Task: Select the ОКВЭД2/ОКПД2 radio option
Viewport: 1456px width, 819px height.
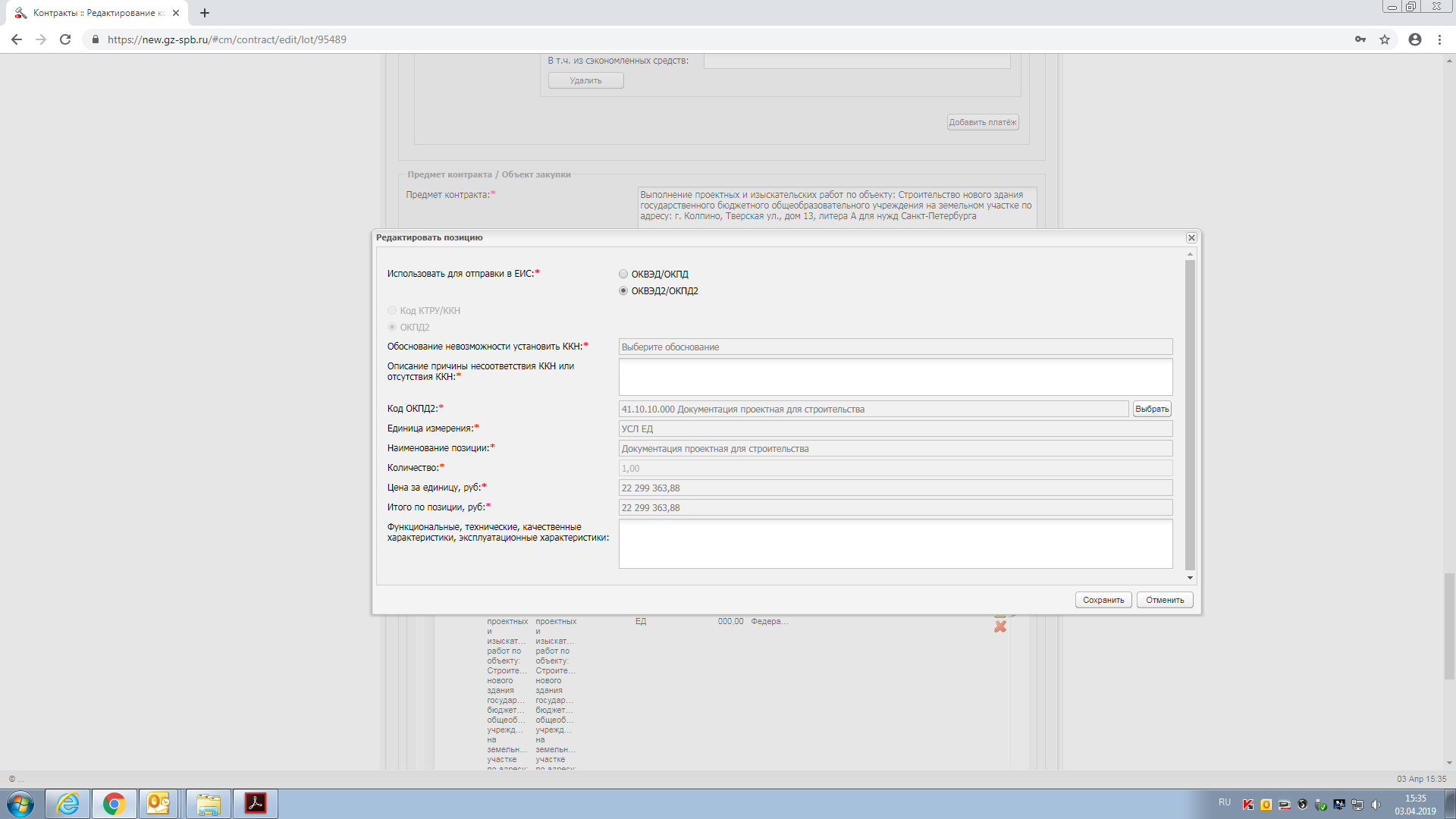Action: pos(623,291)
